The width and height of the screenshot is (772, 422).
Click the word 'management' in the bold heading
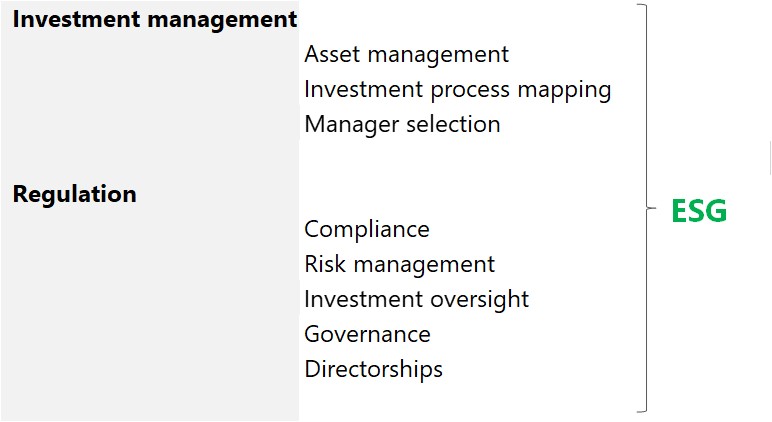222,20
